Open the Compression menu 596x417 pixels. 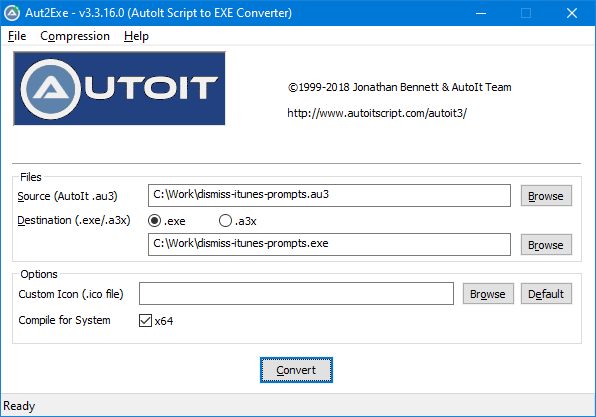point(75,36)
